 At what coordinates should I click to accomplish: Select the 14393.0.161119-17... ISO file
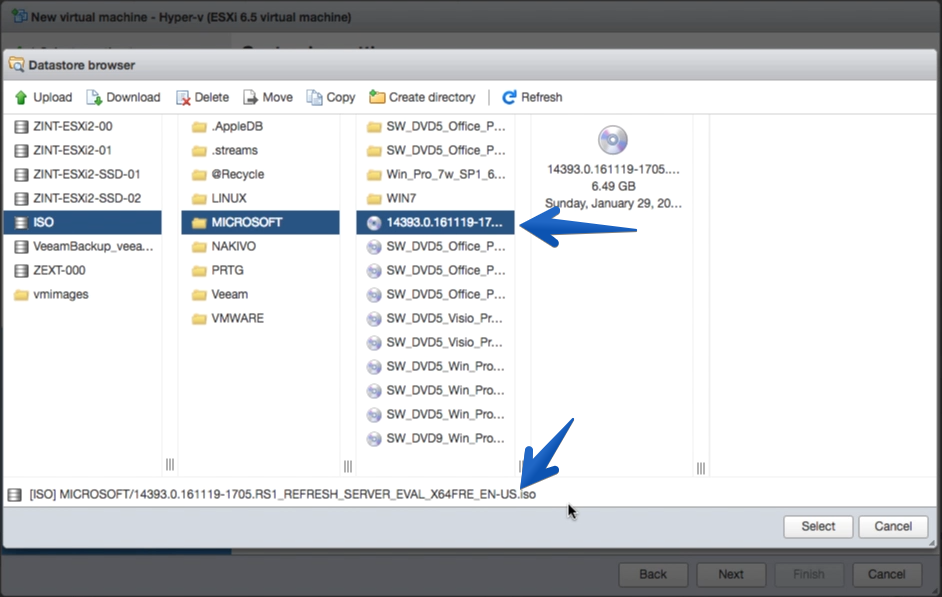(x=436, y=222)
